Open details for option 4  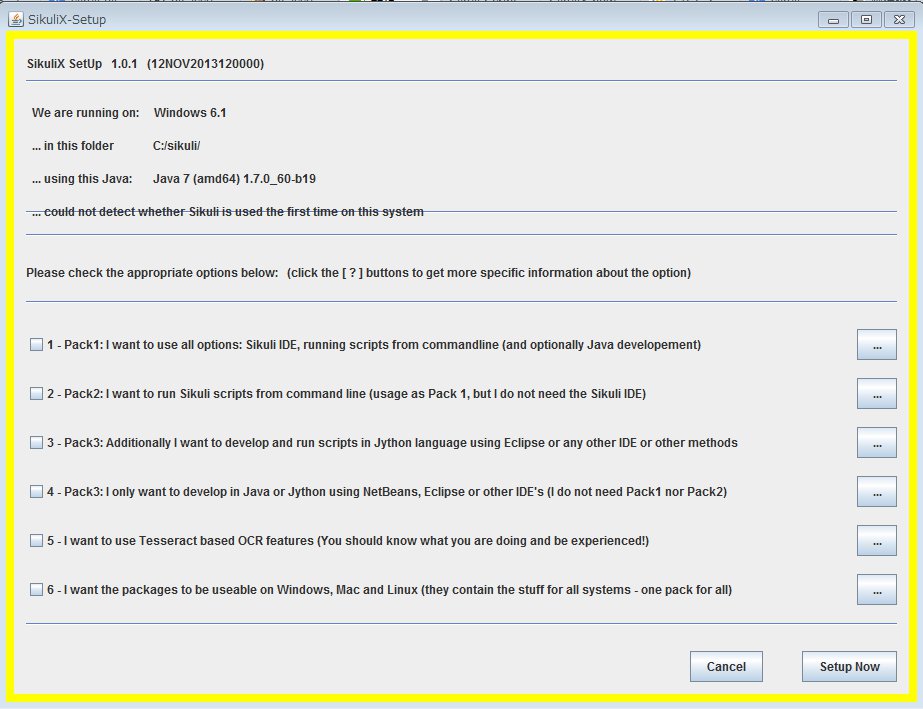[x=876, y=491]
